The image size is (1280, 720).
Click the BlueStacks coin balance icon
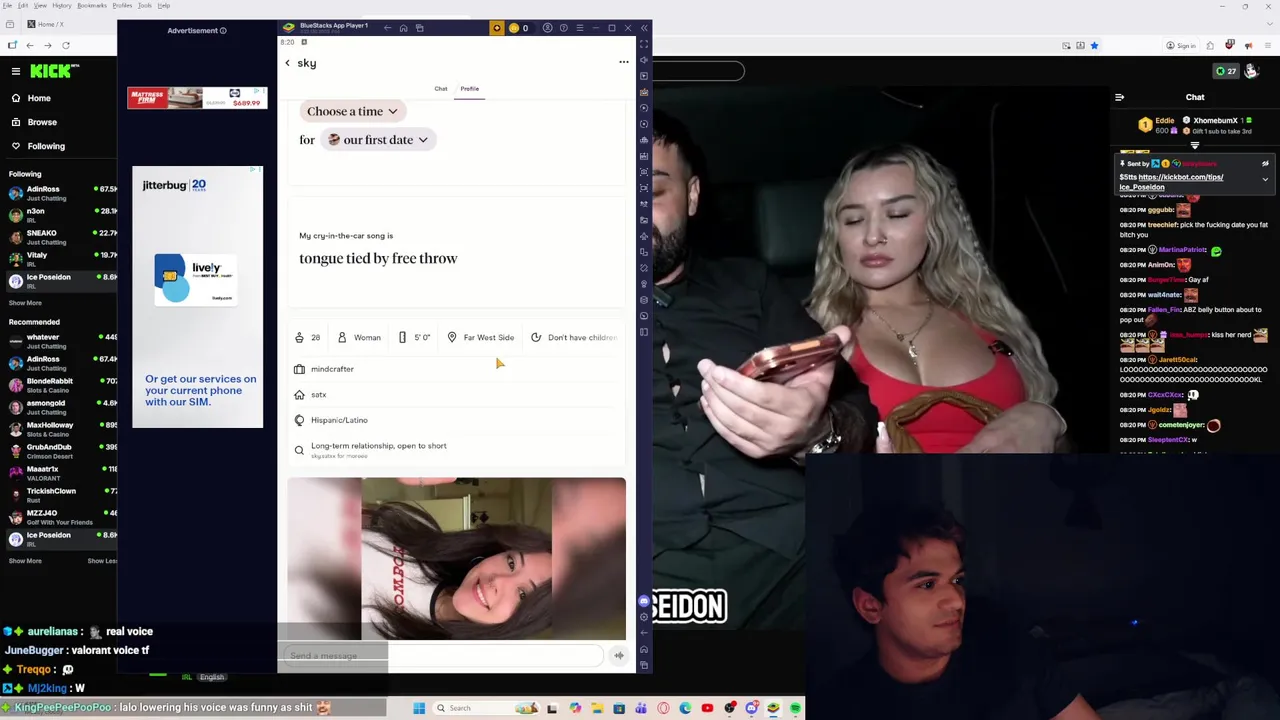tap(514, 28)
